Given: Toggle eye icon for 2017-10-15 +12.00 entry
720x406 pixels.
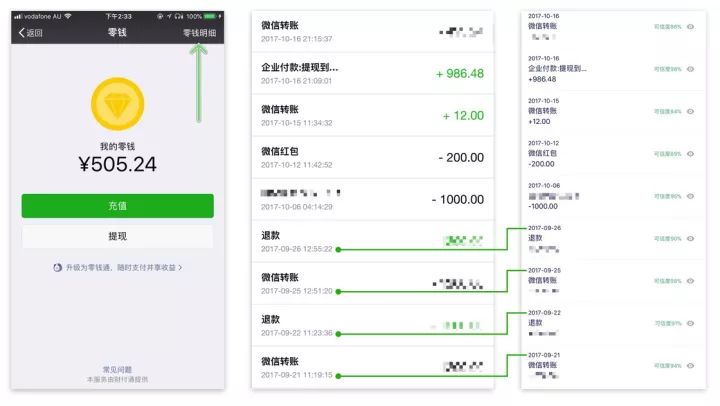Looking at the screenshot, I should [690, 111].
